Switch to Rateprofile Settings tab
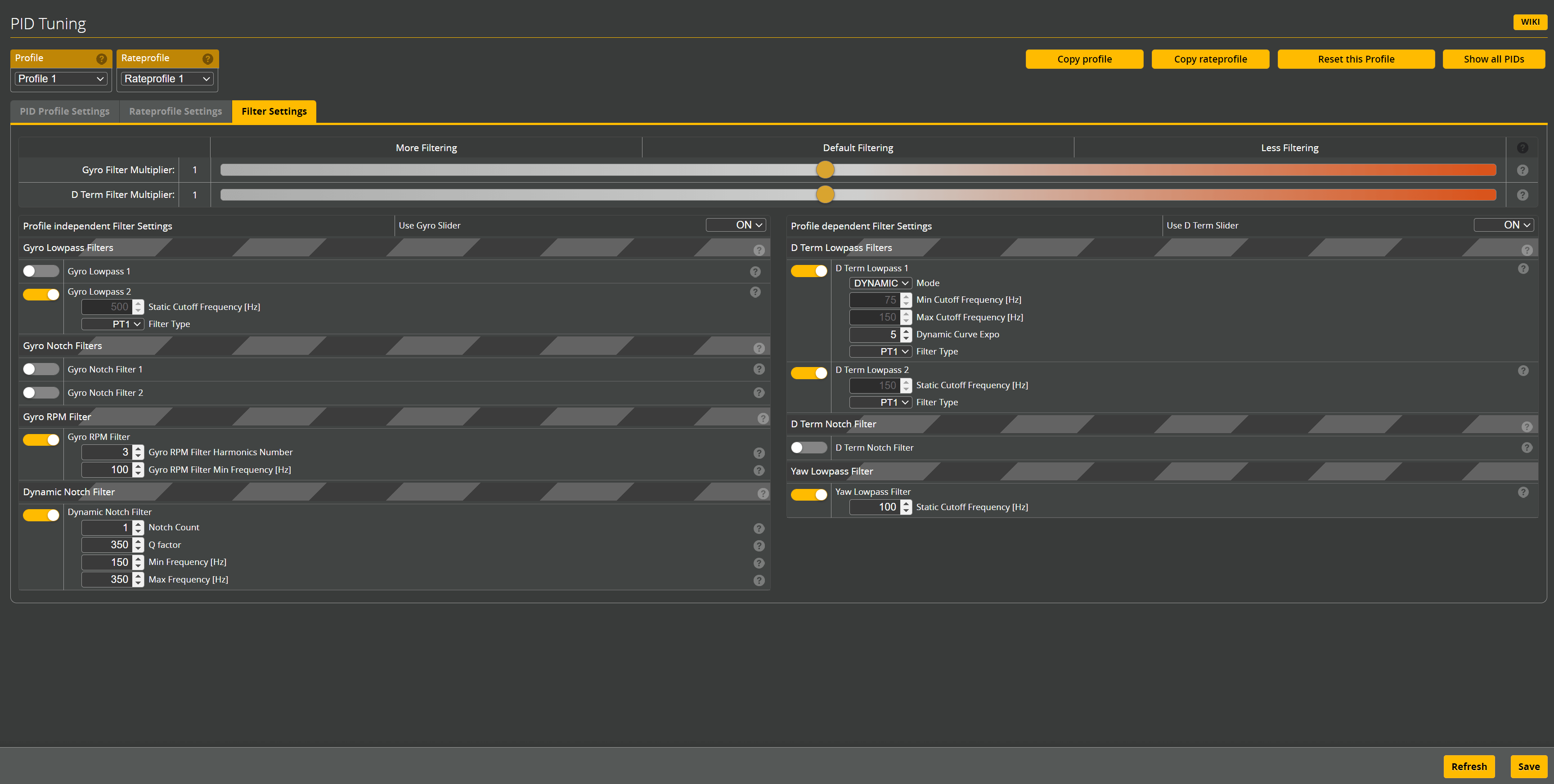Image resolution: width=1554 pixels, height=784 pixels. pos(175,111)
